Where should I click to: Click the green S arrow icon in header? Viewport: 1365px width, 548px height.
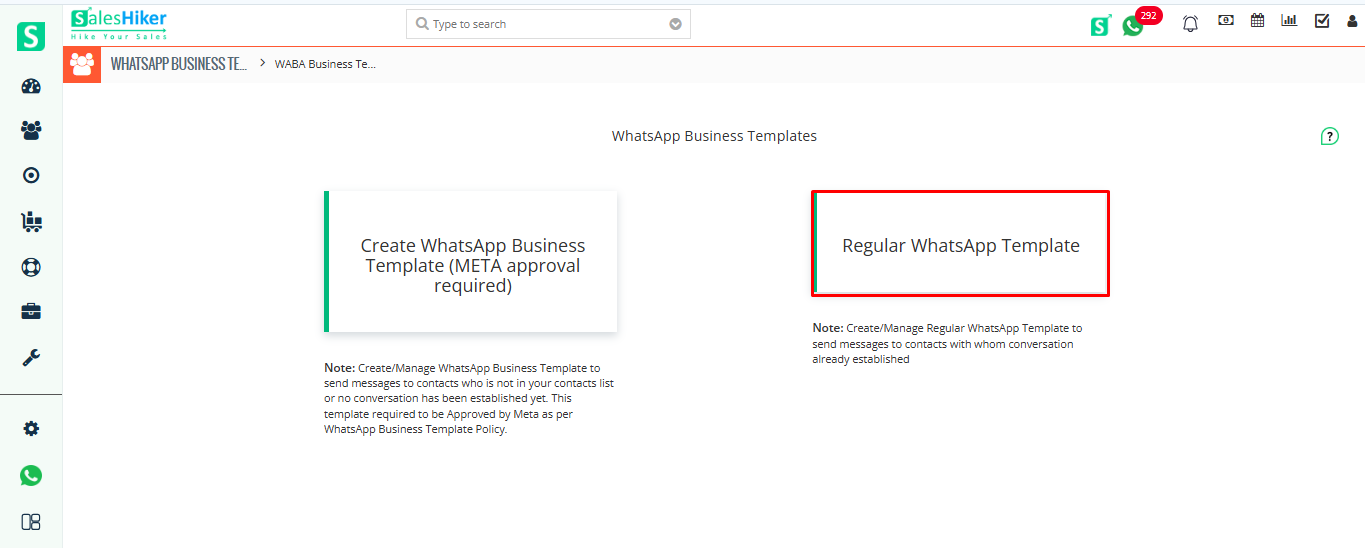(x=1100, y=25)
